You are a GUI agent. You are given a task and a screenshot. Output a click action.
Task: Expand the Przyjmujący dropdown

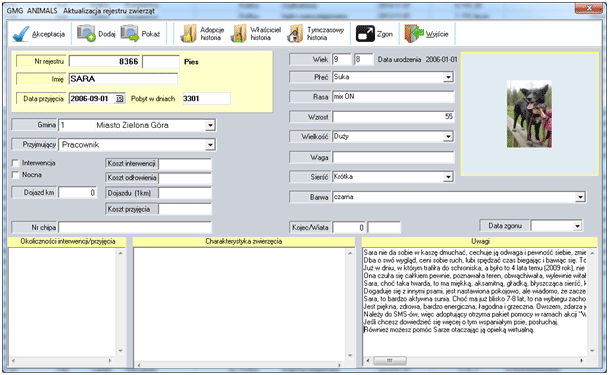(210, 145)
